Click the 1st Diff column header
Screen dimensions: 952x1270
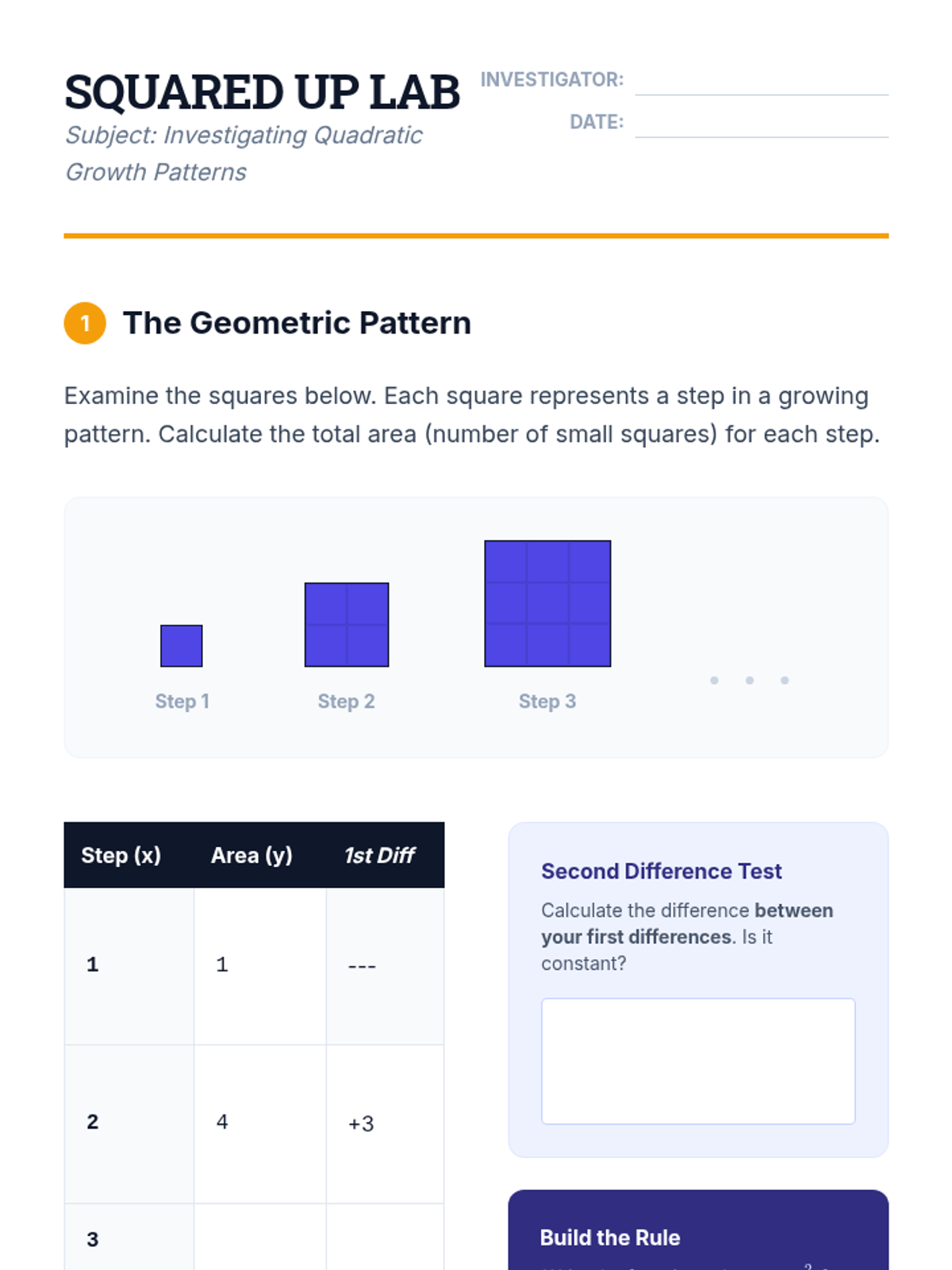click(x=380, y=855)
